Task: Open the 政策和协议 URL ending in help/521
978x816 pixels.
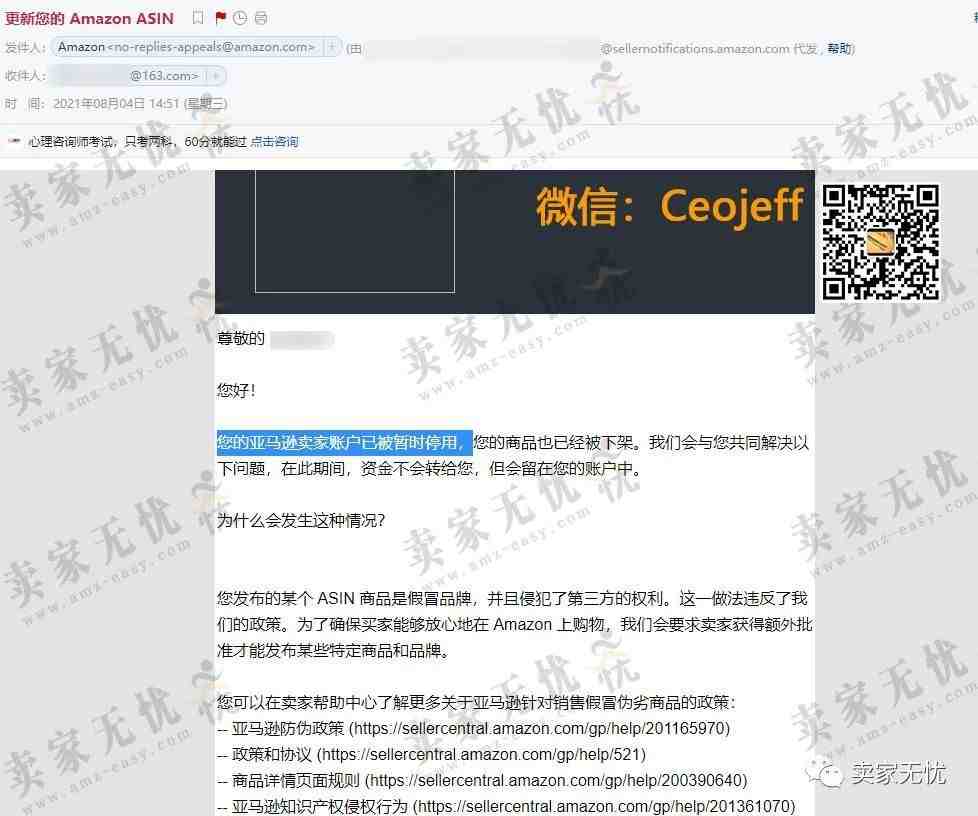Action: [x=482, y=754]
